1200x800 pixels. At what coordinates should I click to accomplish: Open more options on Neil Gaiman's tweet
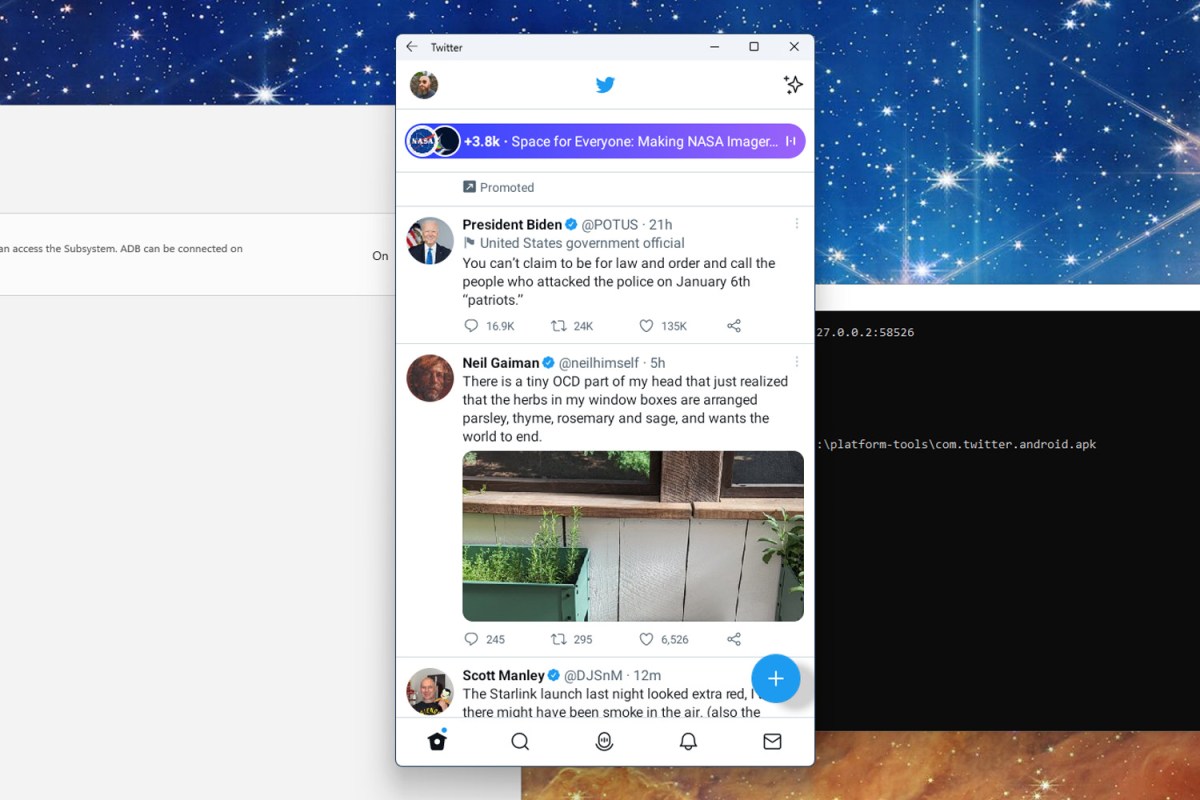click(797, 362)
